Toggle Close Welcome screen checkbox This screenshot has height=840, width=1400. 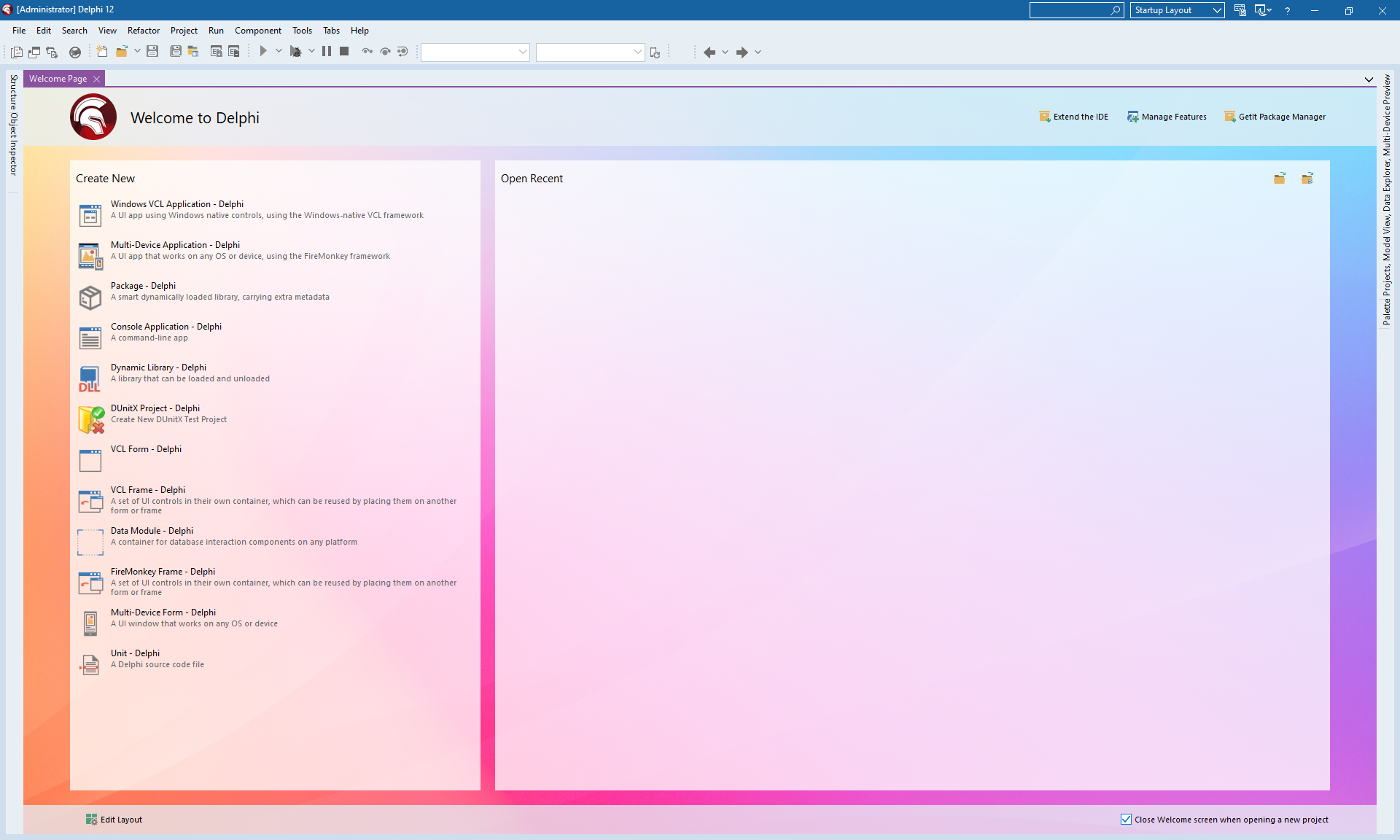(x=1127, y=820)
